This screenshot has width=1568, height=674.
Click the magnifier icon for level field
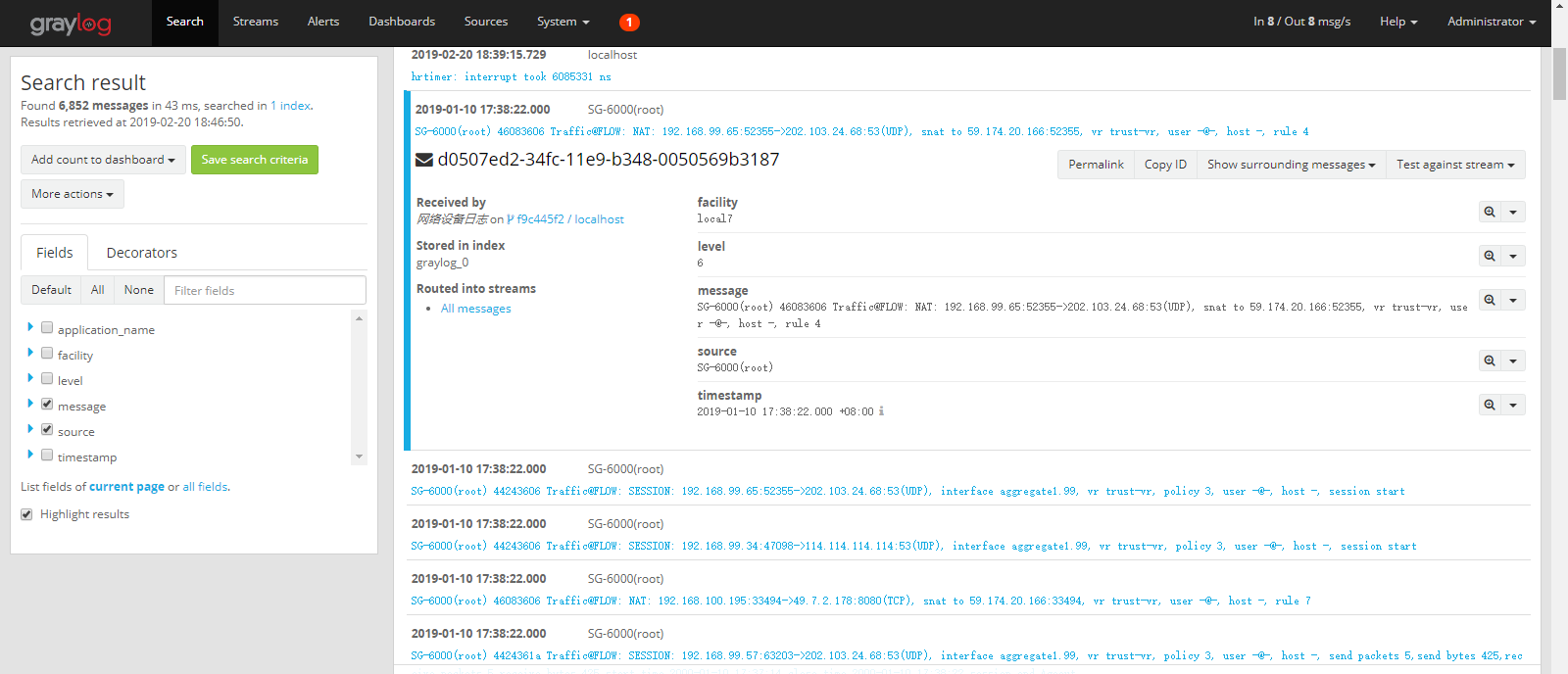tap(1490, 256)
